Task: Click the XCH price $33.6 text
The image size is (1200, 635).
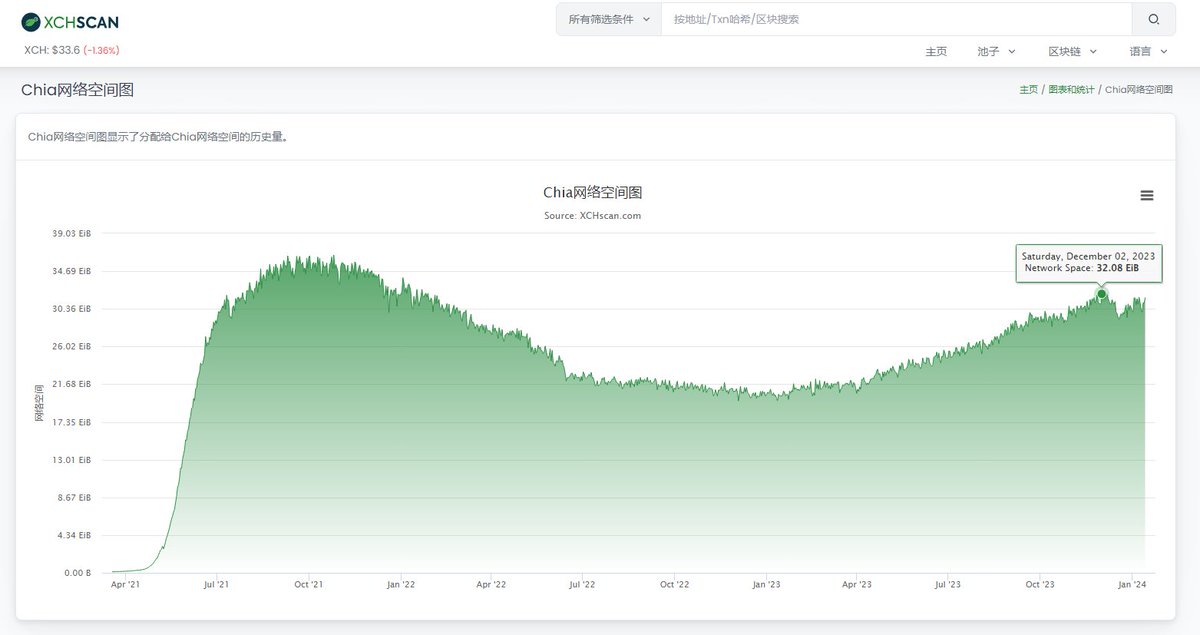Action: (52, 50)
